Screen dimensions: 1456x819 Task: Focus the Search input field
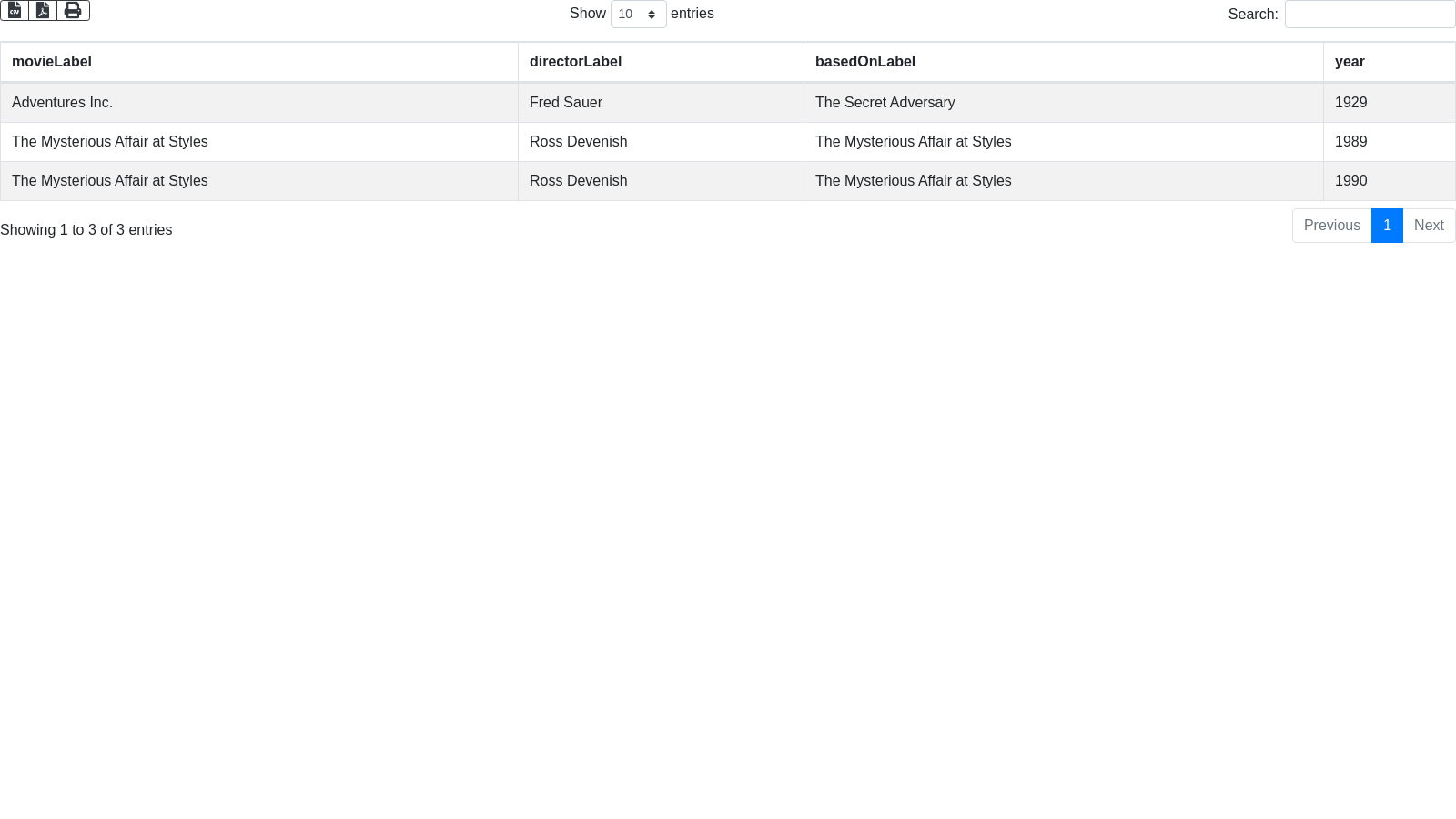coord(1370,15)
